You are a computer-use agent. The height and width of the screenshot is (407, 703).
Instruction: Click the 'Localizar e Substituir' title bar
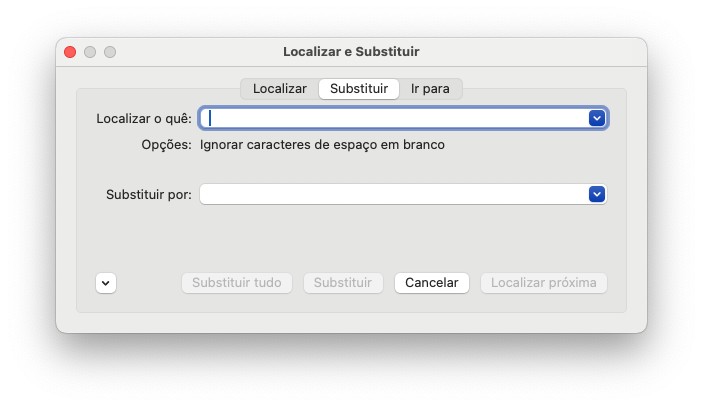[351, 51]
